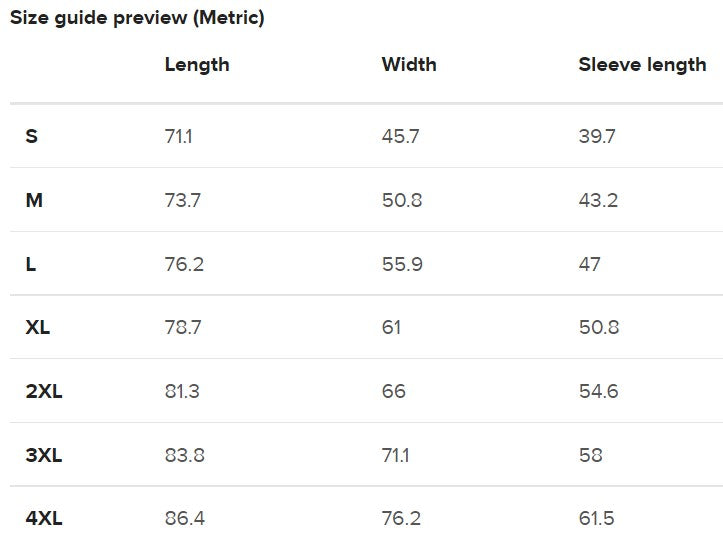Click the L size row label
This screenshot has width=723, height=543.
31,264
